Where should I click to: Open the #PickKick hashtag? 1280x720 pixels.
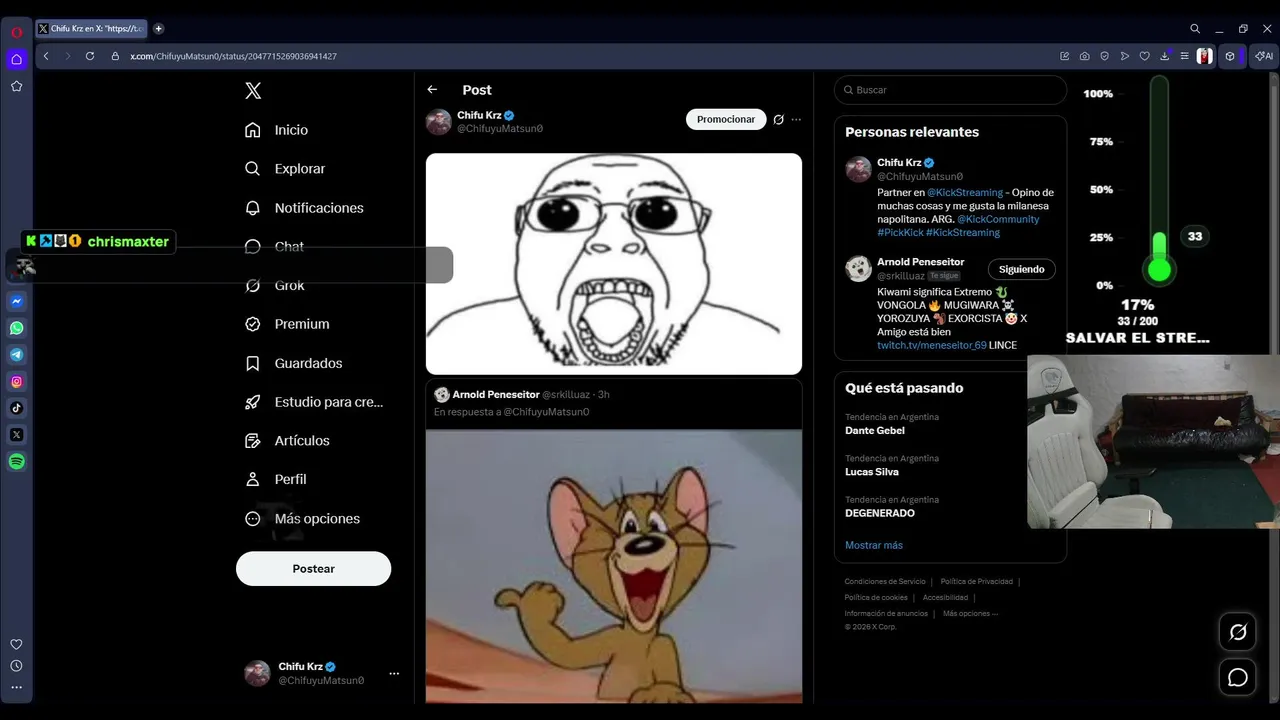(900, 232)
